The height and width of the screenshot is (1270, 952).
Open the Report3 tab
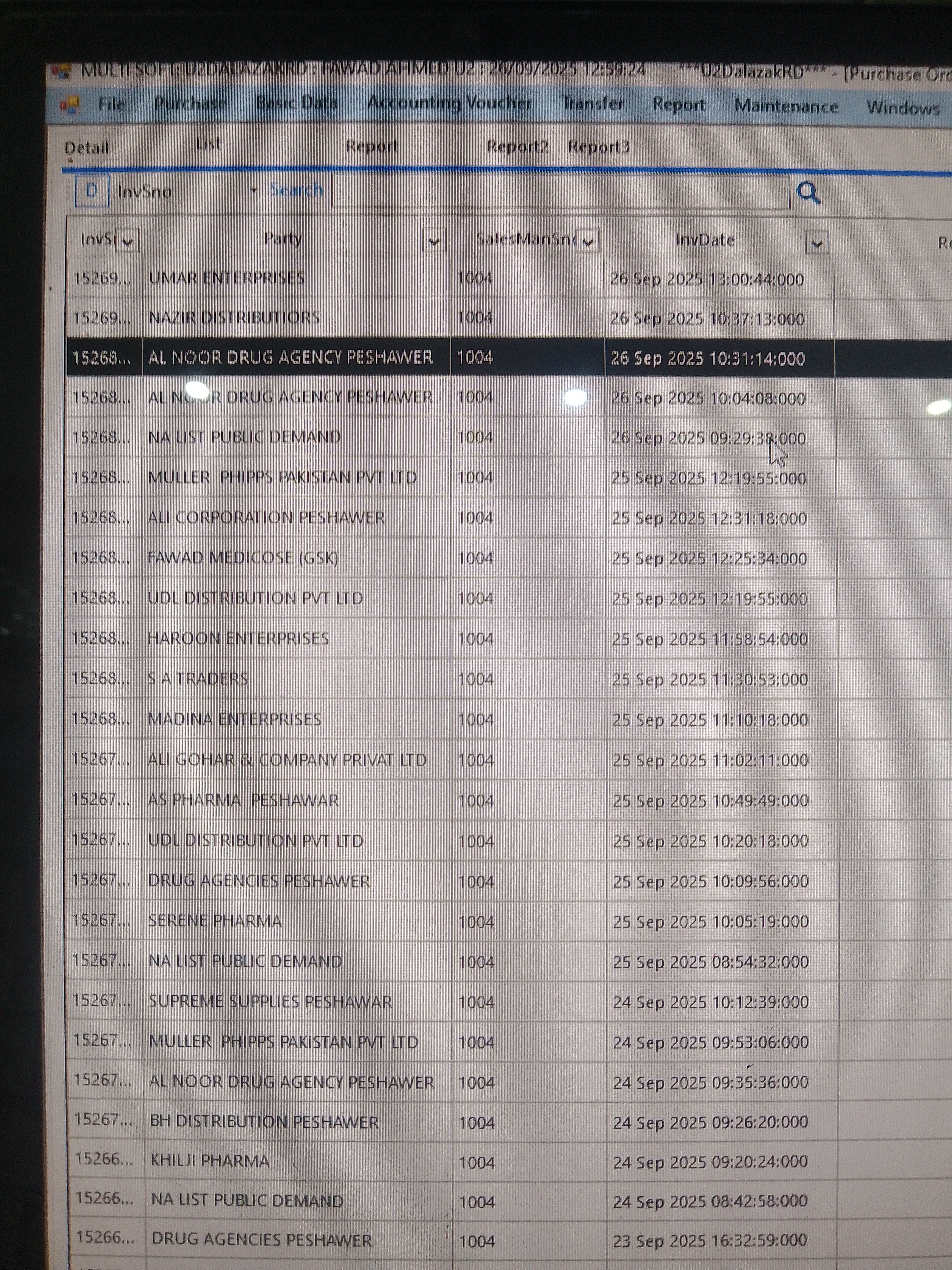tap(598, 147)
